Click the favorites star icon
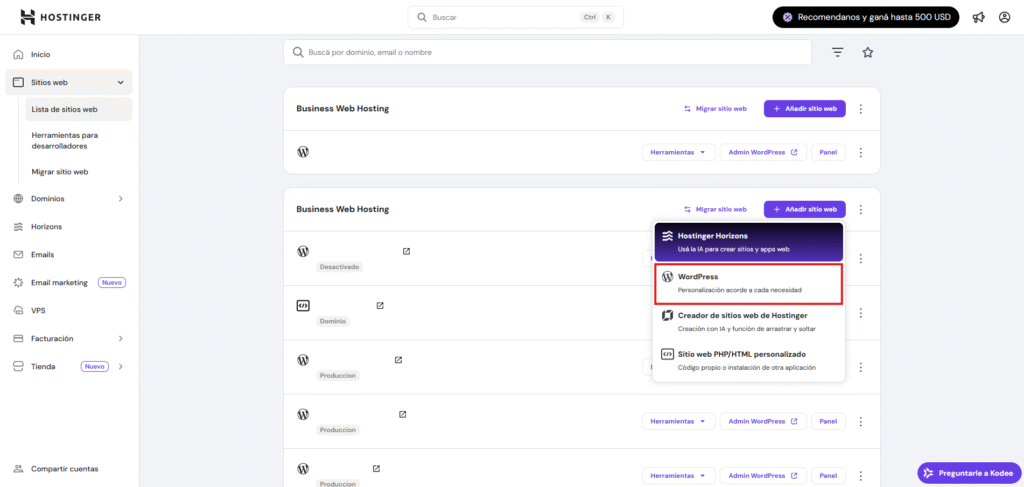The width and height of the screenshot is (1024, 487). (x=867, y=52)
